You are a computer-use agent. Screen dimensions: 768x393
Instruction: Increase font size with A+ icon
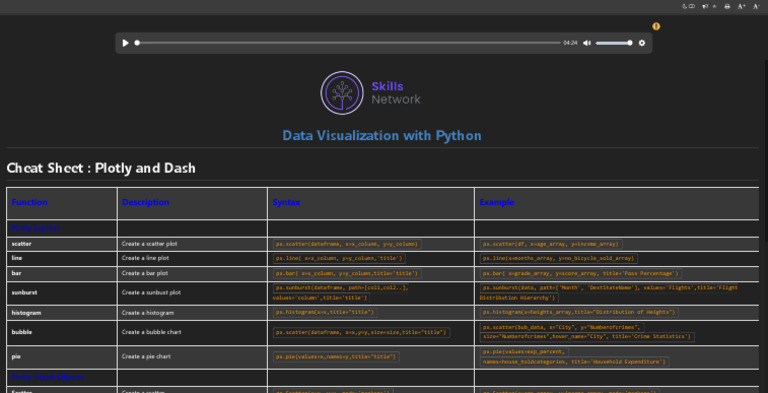742,6
